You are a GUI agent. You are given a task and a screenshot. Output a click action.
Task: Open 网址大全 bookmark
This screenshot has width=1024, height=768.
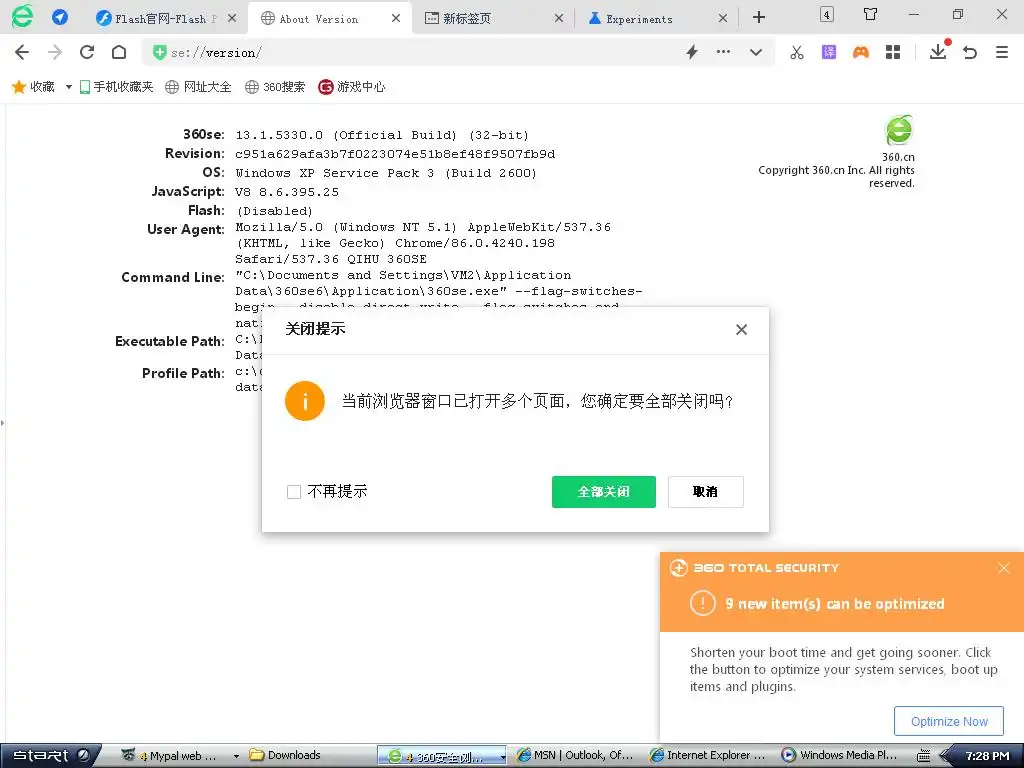click(x=198, y=87)
